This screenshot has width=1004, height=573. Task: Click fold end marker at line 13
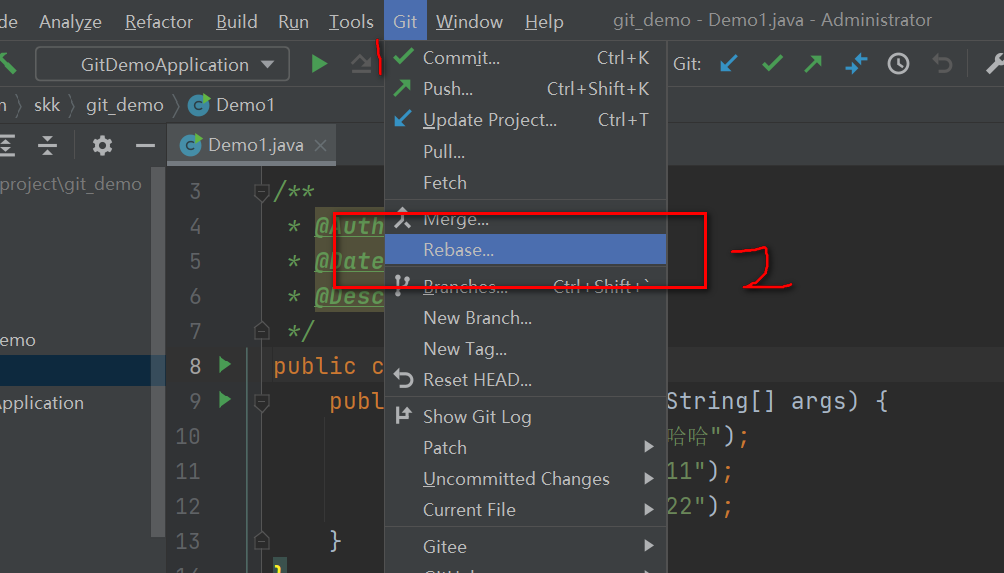pyautogui.click(x=261, y=541)
